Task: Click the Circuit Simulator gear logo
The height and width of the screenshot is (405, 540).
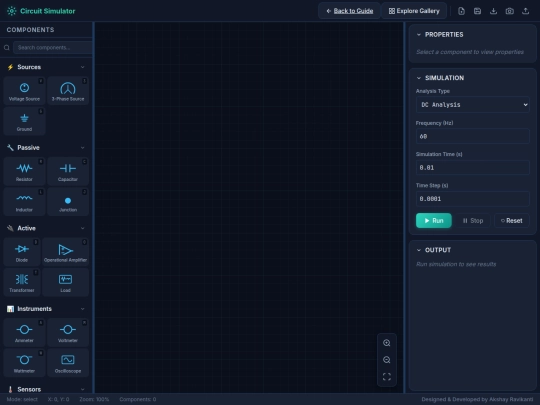Action: point(11,11)
